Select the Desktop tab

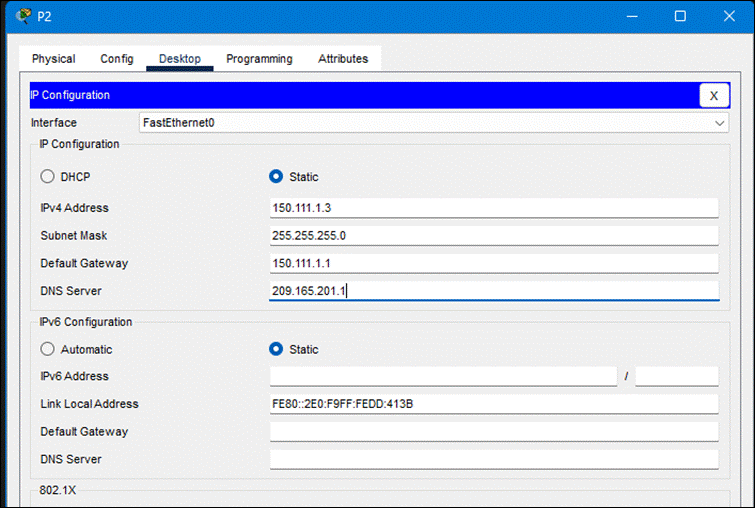pos(180,59)
